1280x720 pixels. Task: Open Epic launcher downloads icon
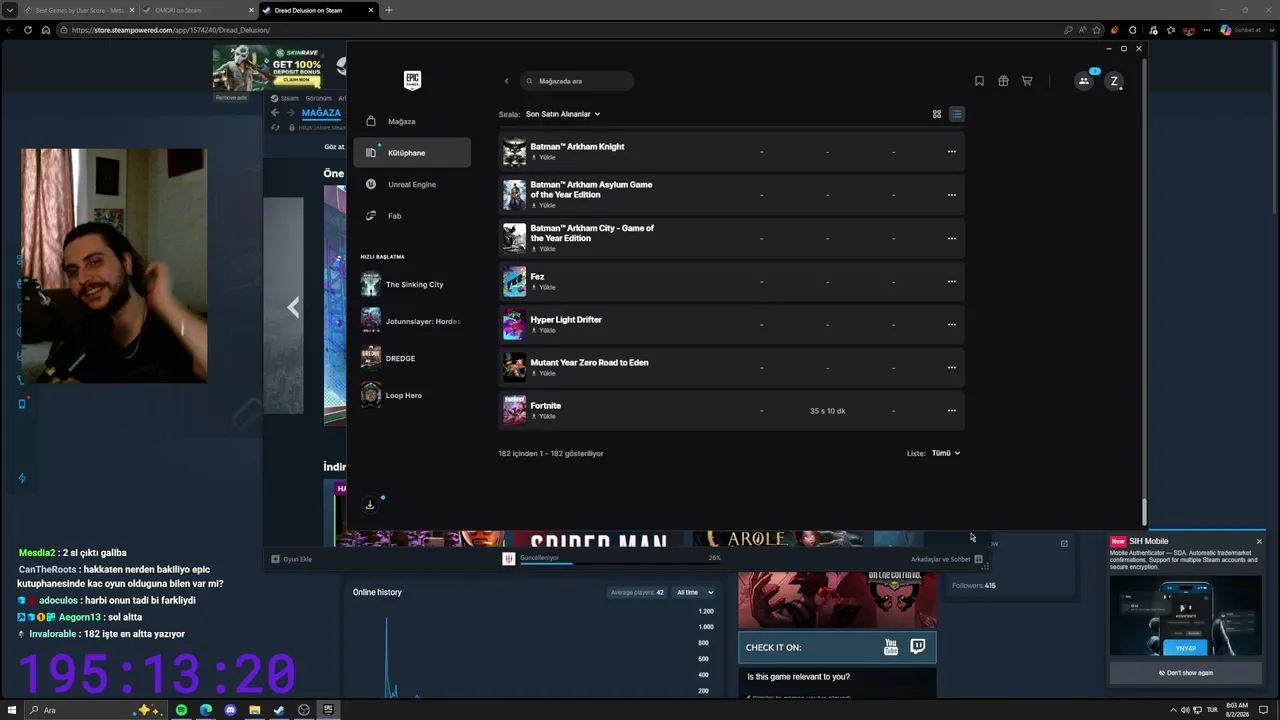pos(370,505)
